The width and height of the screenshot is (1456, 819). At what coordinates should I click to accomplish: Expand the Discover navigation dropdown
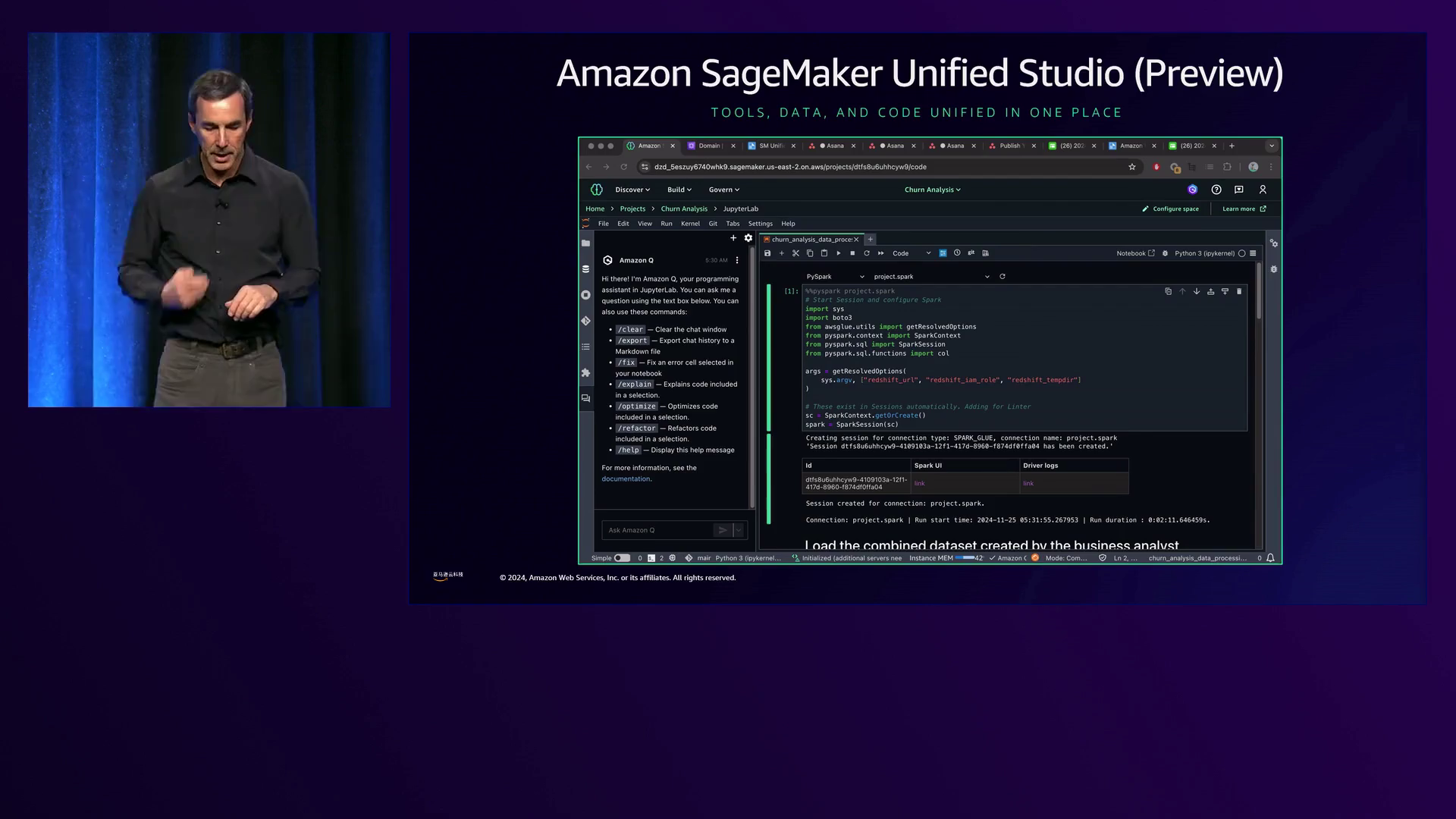(x=632, y=190)
